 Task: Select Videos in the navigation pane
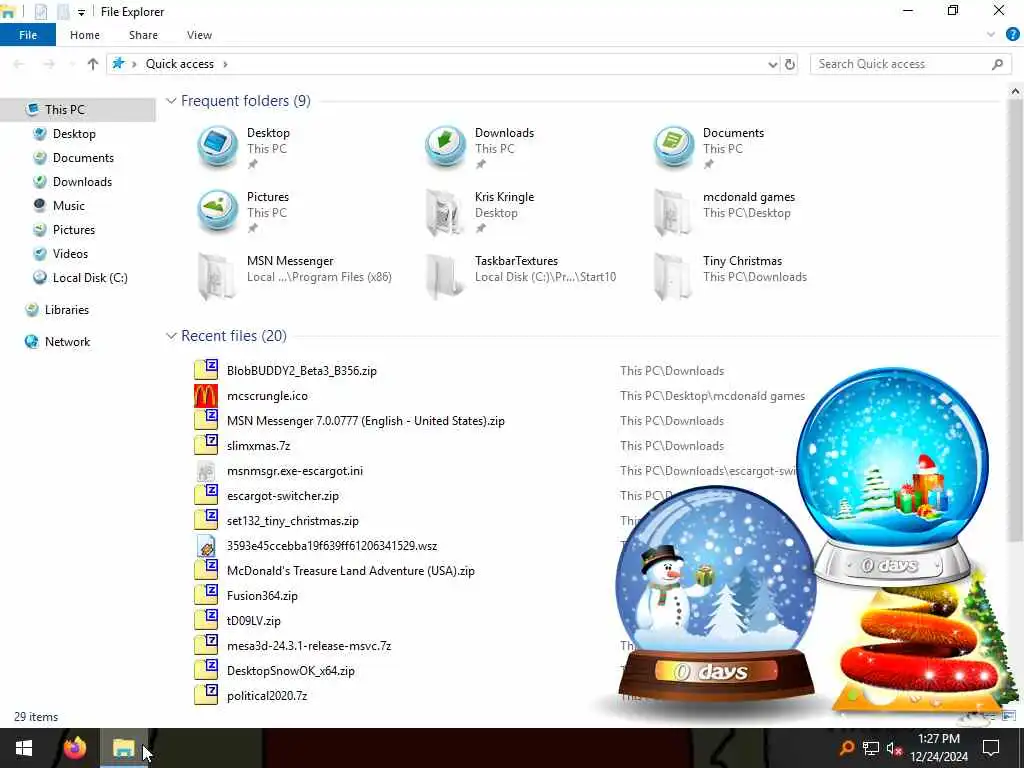click(70, 254)
